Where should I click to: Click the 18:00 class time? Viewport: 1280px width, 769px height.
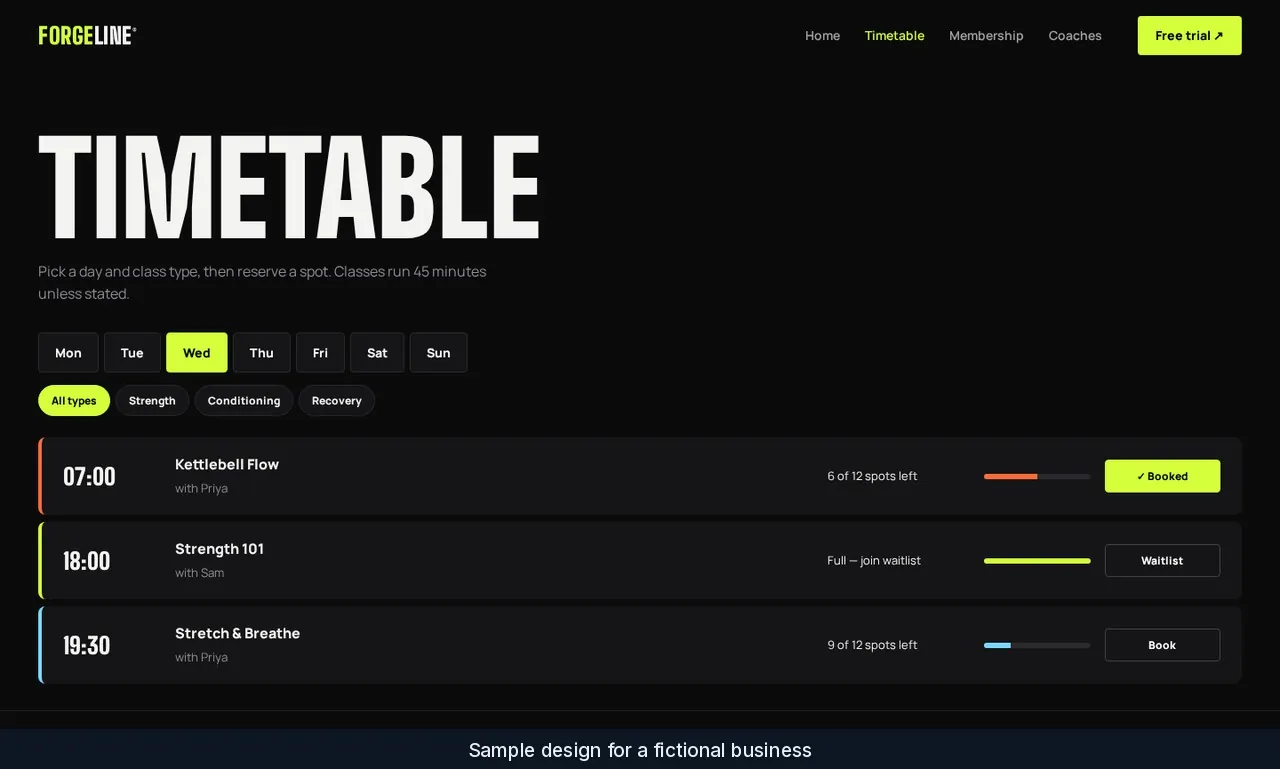(x=87, y=561)
